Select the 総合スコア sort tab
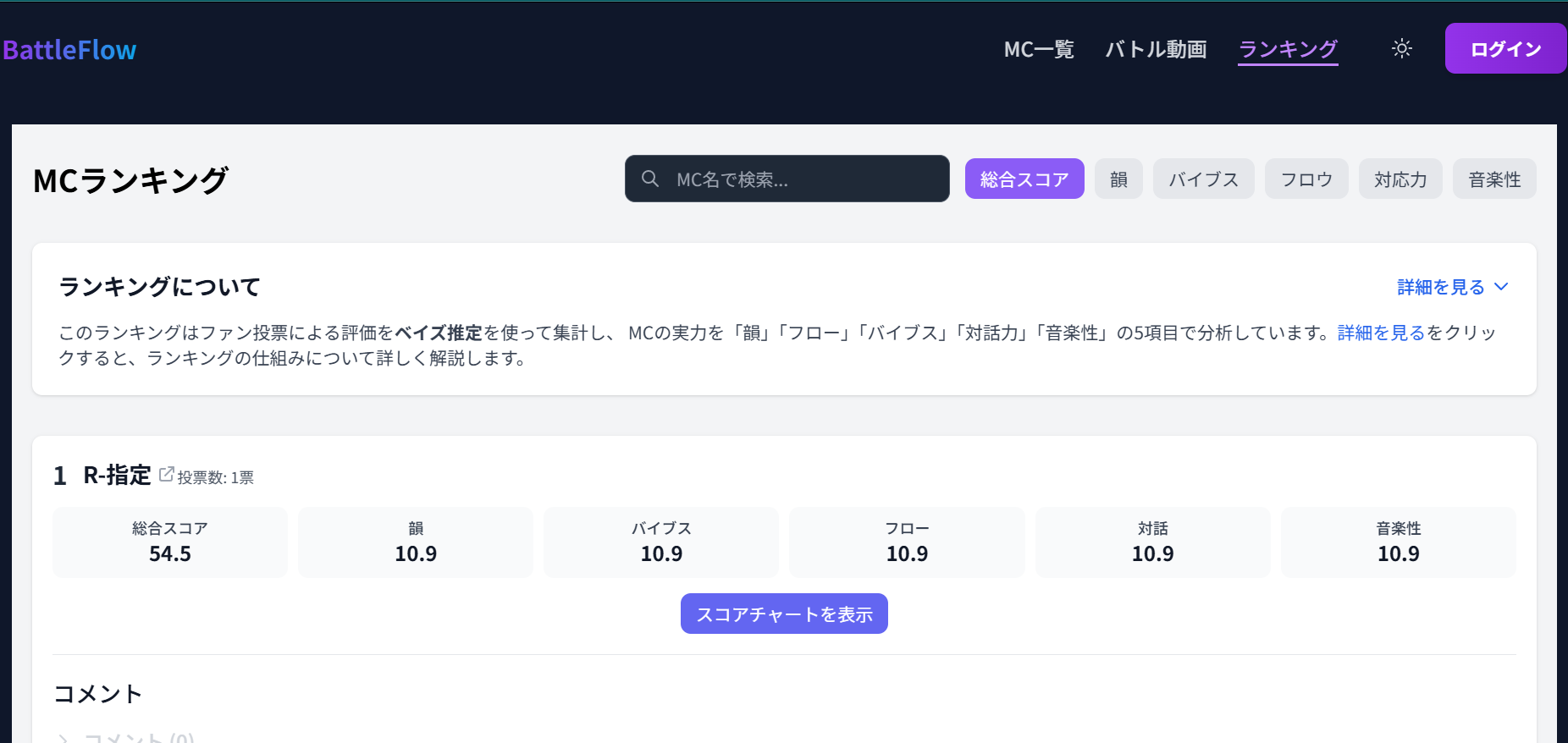Viewport: 1568px width, 743px height. (x=1024, y=179)
